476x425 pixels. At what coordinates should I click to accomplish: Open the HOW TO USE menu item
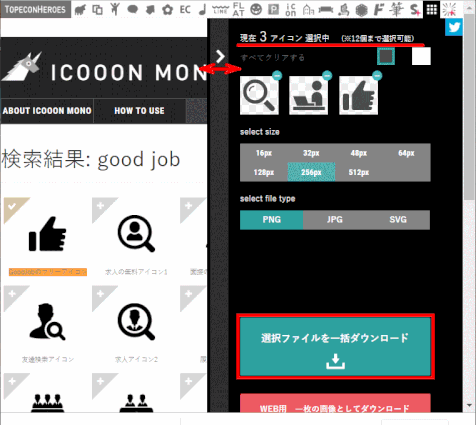click(139, 111)
